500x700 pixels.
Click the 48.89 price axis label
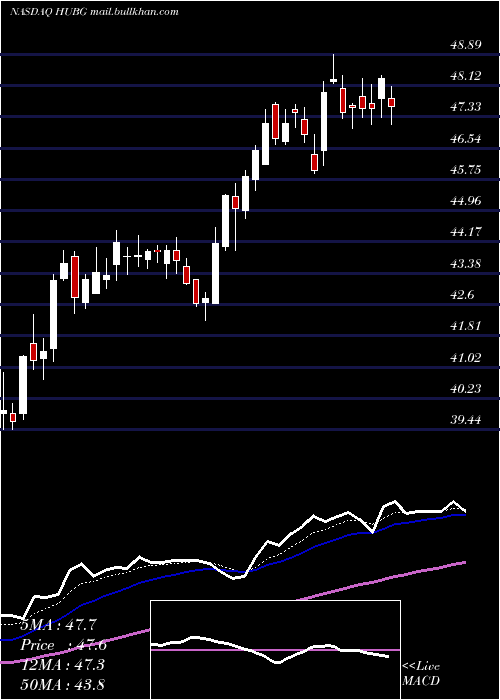[x=466, y=45]
